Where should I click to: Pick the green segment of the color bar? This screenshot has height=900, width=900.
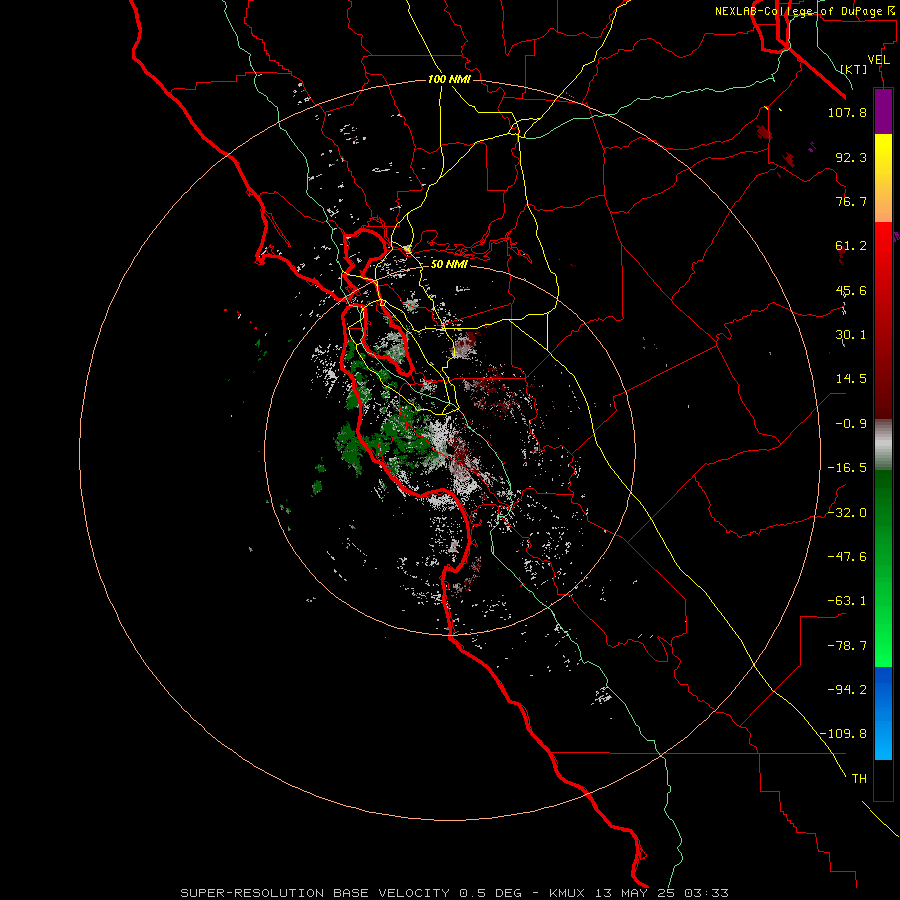[x=883, y=569]
